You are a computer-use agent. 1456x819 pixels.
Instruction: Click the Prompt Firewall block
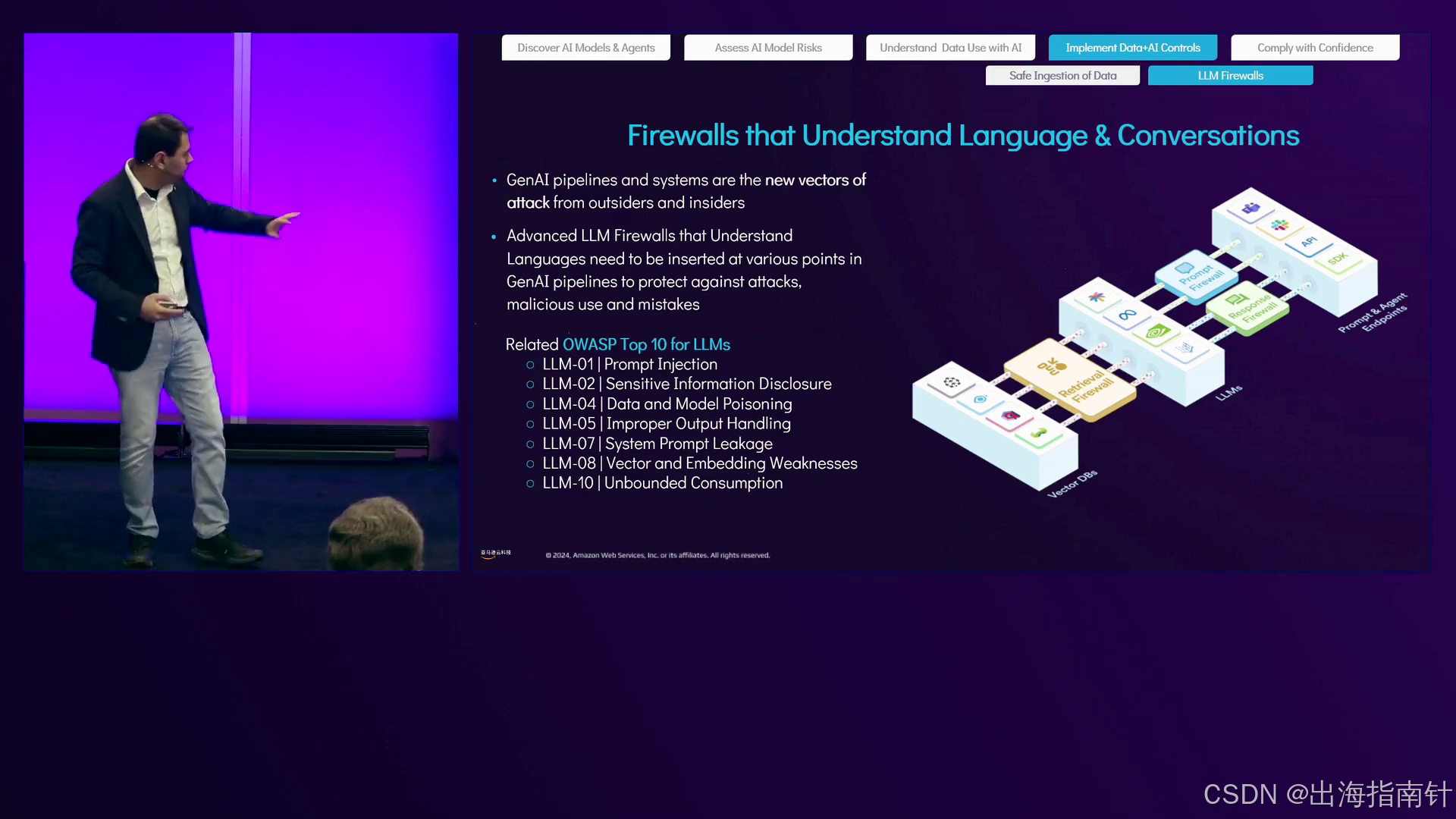point(1197,275)
